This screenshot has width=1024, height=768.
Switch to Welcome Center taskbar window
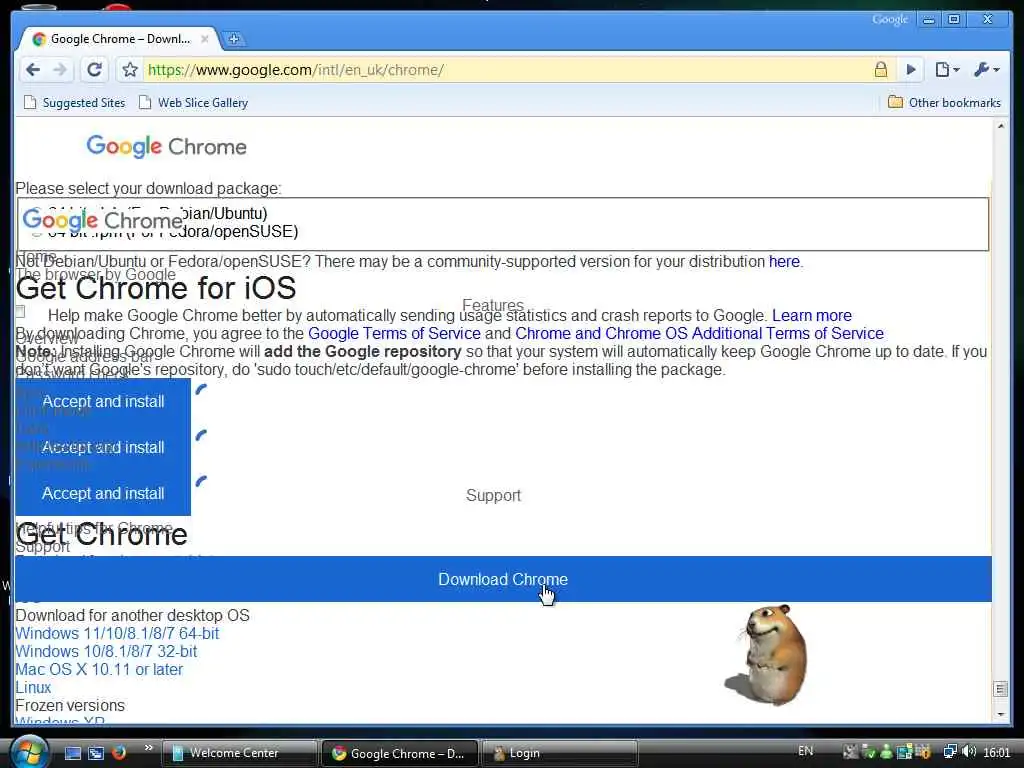[x=238, y=753]
